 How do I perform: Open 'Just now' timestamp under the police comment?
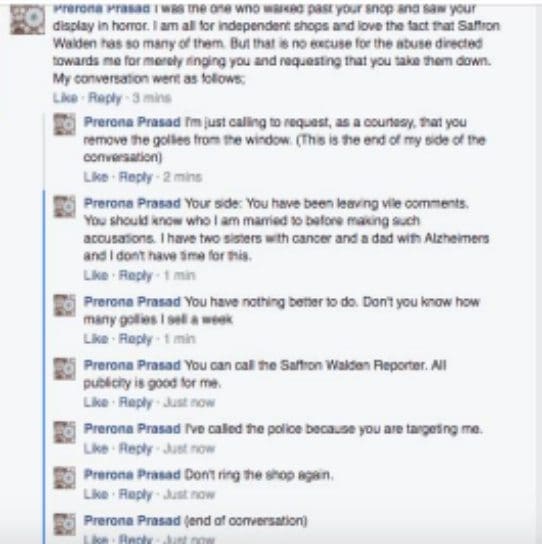pyautogui.click(x=189, y=449)
